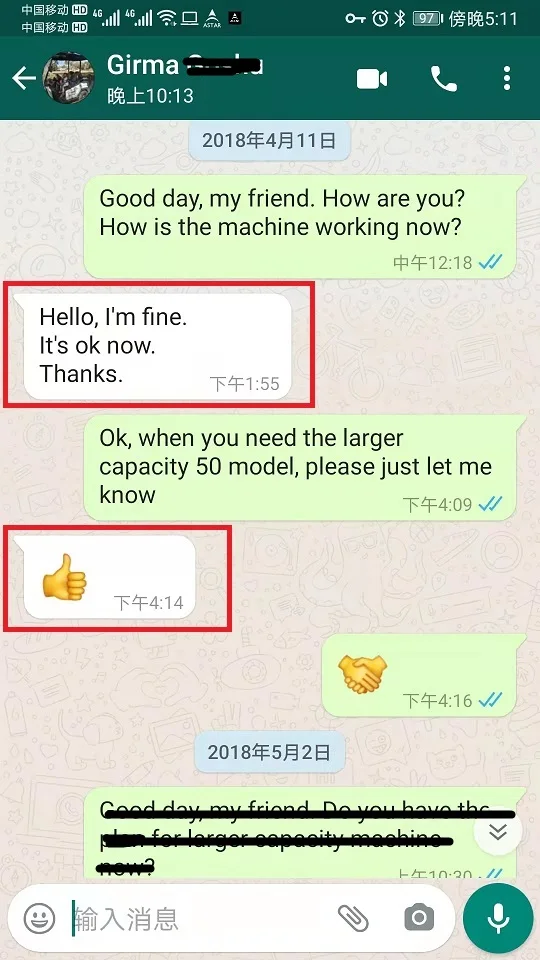Viewport: 540px width, 960px height.
Task: Tap the 2018年4月11日 date label
Action: click(269, 141)
